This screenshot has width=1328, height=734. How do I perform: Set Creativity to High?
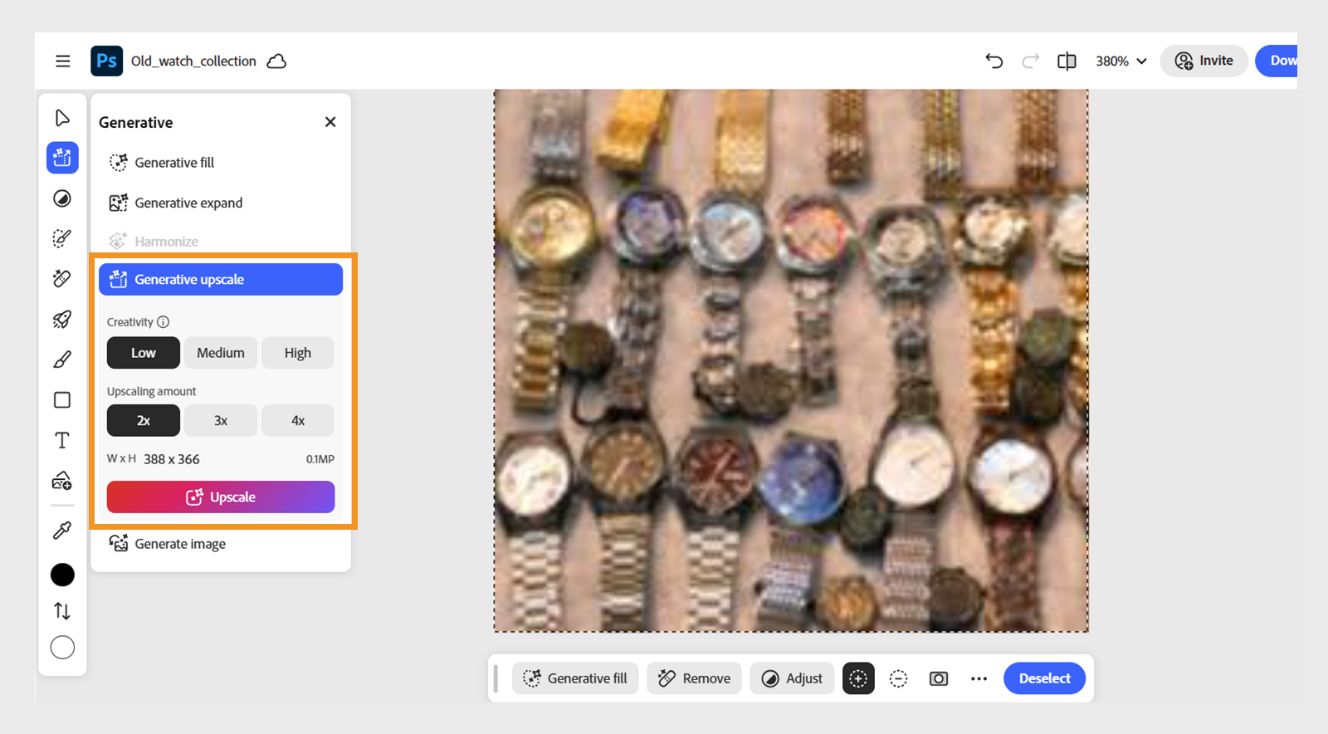pyautogui.click(x=298, y=353)
